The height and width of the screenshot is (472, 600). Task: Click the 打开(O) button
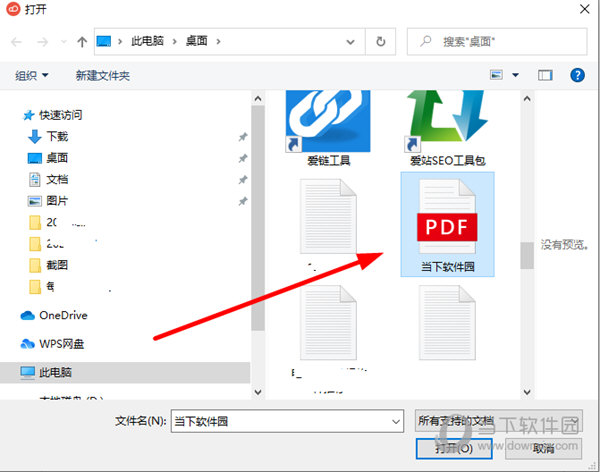[454, 448]
